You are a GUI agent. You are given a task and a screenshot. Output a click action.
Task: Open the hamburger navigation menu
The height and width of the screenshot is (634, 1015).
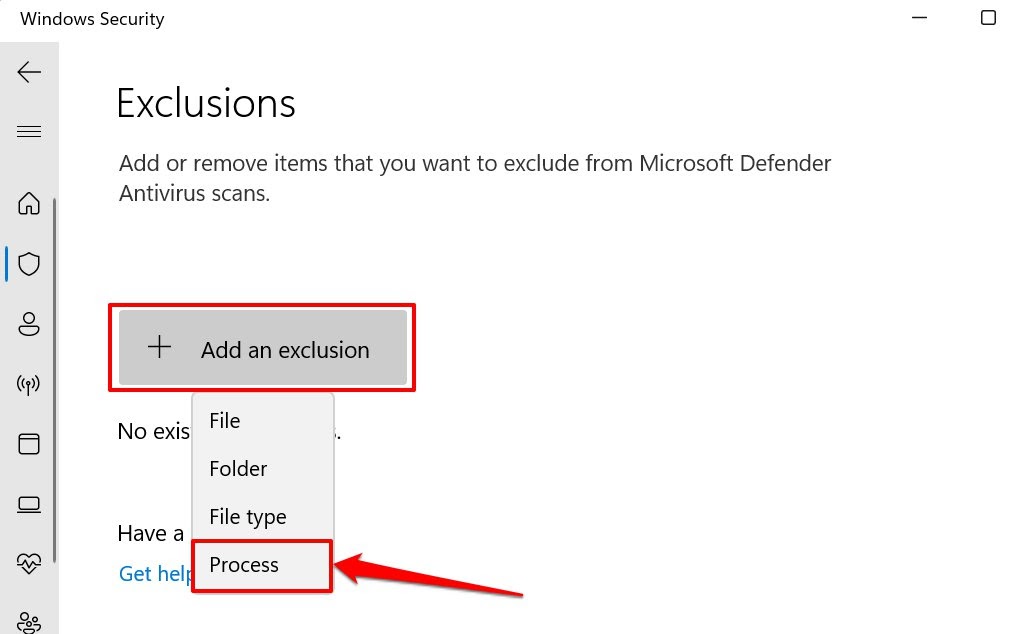tap(29, 132)
